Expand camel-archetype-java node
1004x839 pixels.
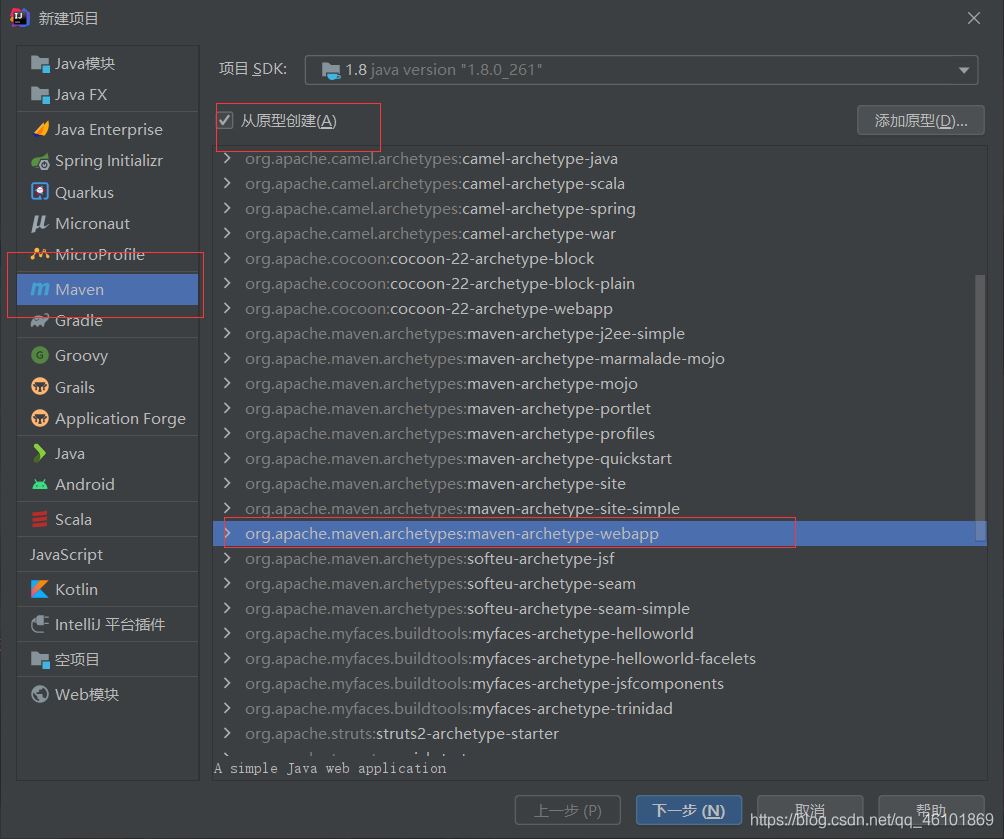[227, 158]
